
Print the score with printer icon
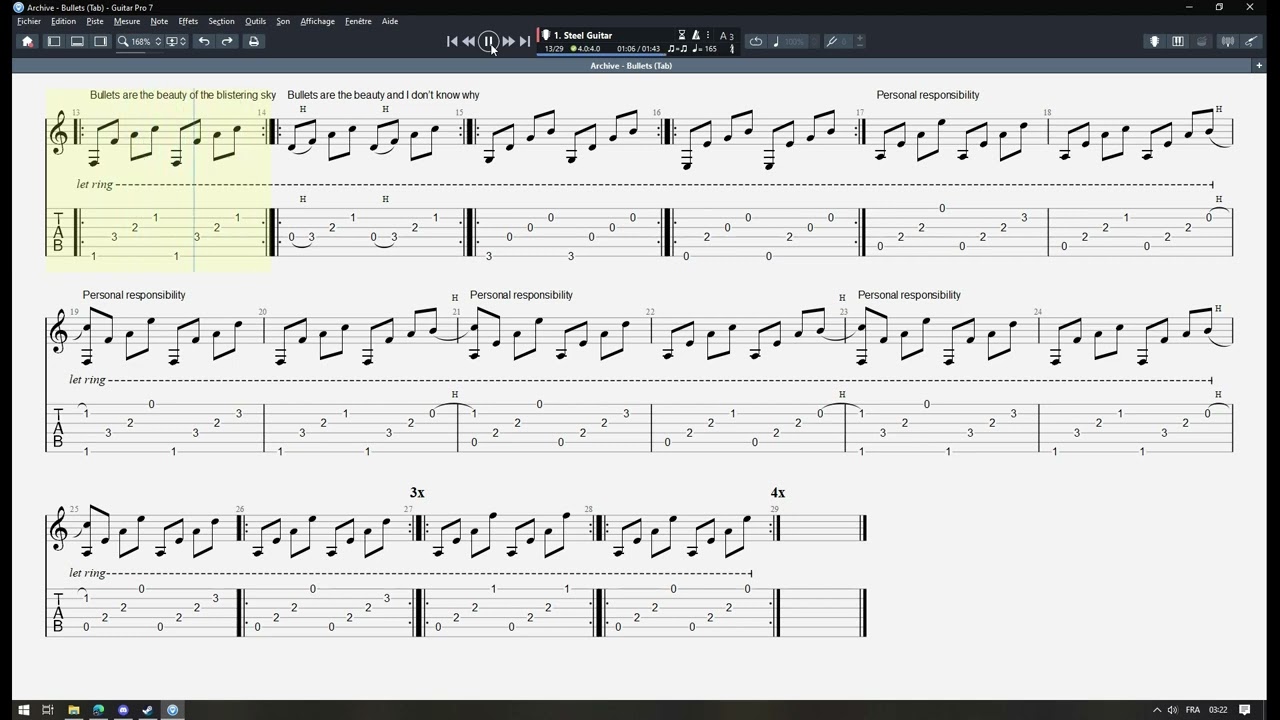pos(253,41)
